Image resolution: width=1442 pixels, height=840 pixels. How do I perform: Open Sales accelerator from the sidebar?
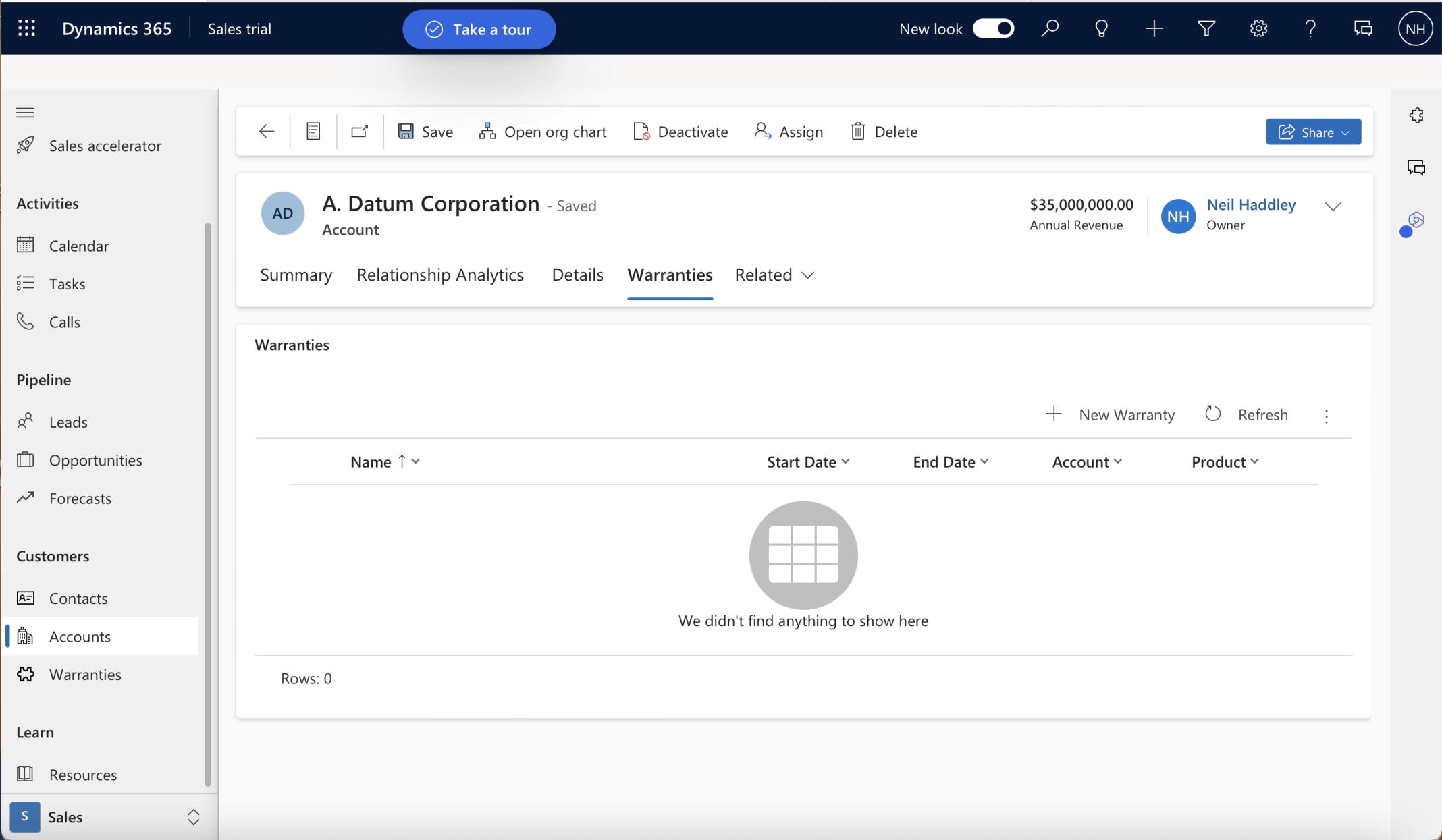tap(105, 145)
